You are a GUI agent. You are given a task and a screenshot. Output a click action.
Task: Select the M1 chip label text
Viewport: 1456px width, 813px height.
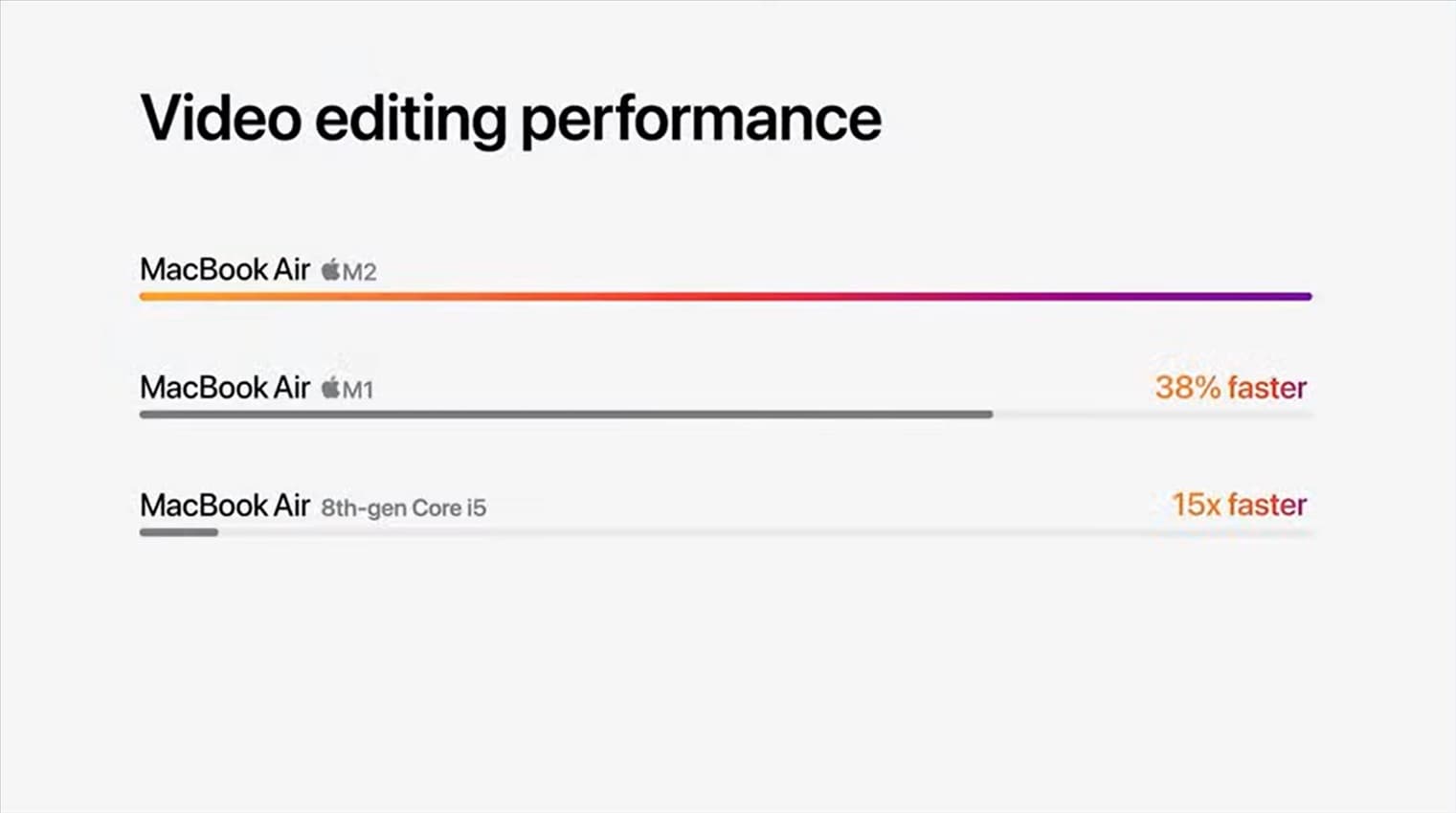click(358, 390)
